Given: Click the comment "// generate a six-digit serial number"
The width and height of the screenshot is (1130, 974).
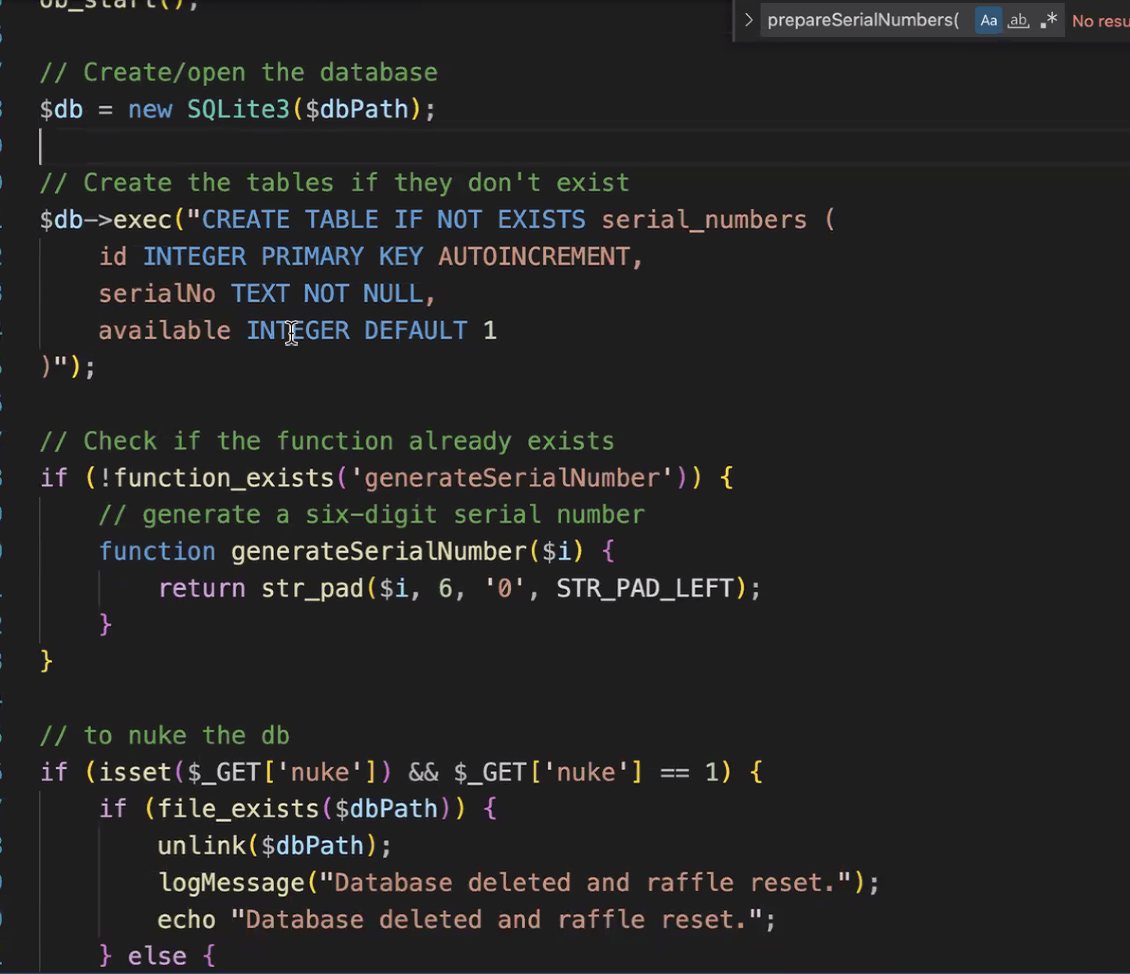Looking at the screenshot, I should (x=372, y=515).
